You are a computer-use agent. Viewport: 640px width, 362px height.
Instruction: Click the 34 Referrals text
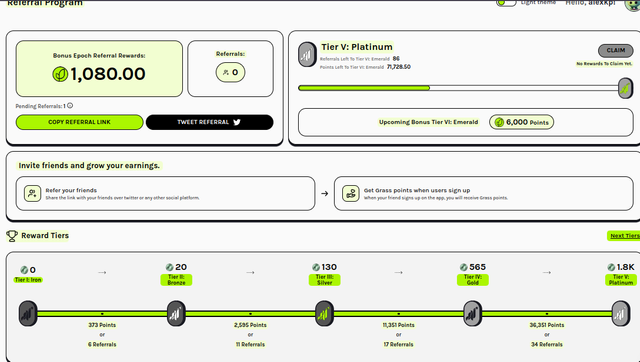[x=547, y=344]
